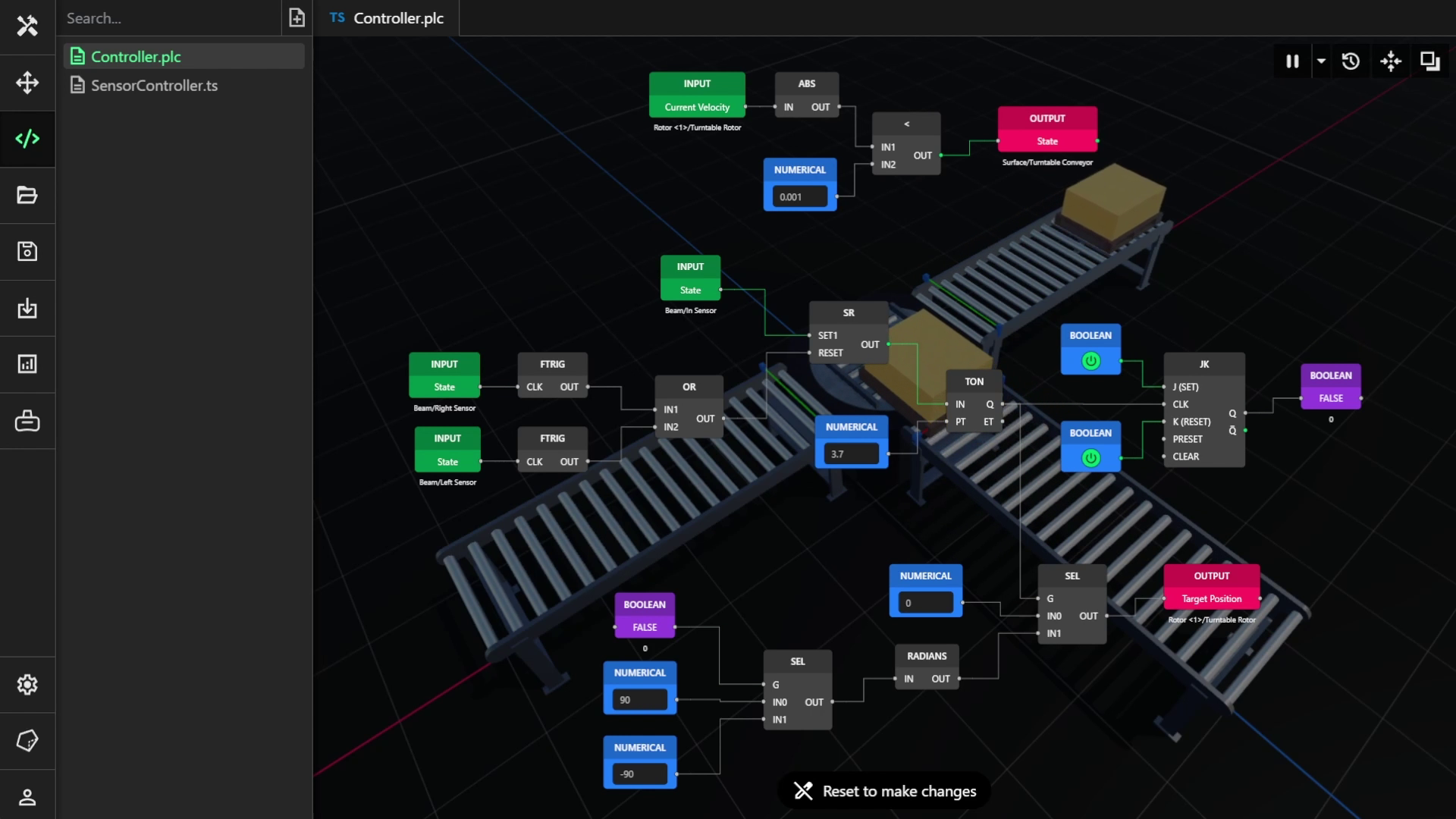Click the Rotor <1>/Turntable Rotor label under Current Velocity

697,127
